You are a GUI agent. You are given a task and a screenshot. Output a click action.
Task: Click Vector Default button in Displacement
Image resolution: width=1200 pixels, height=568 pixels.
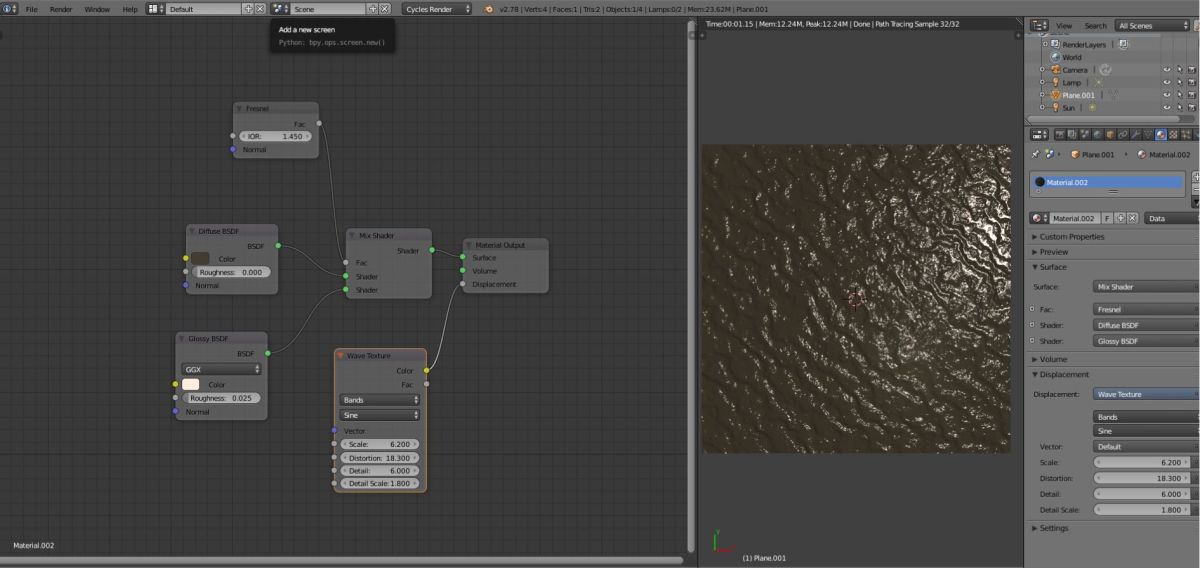coord(1146,447)
